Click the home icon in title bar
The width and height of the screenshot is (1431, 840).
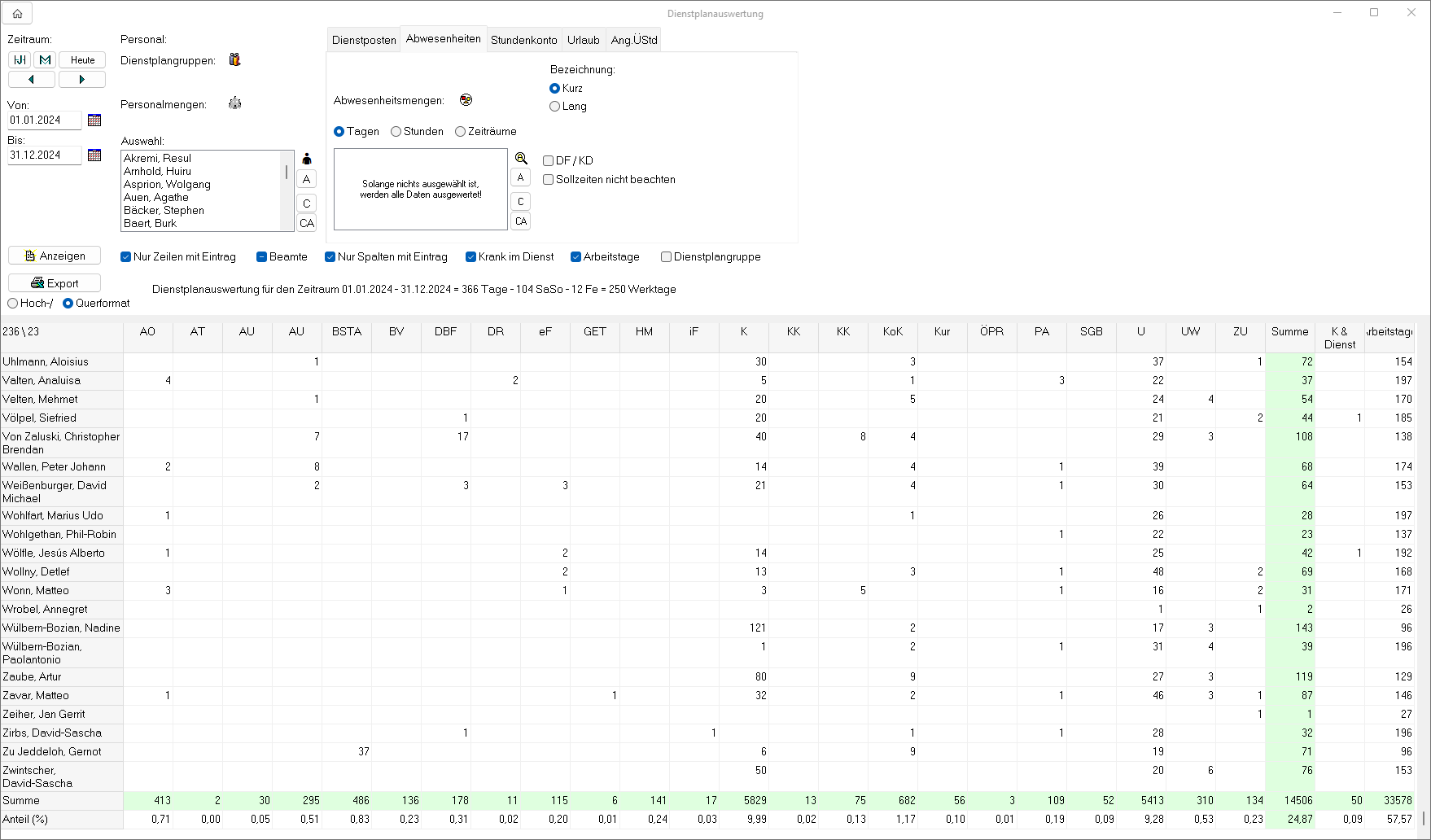point(17,13)
